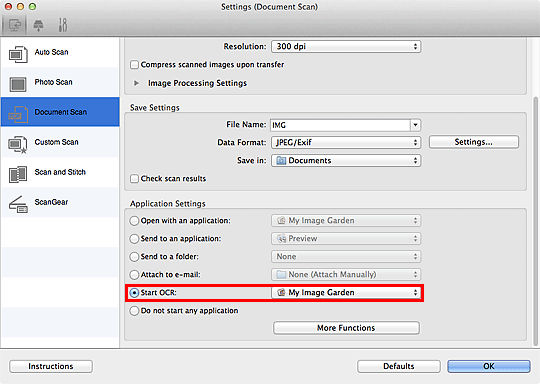The height and width of the screenshot is (384, 540).
Task: Select the Scan and Stitch sidebar icon
Action: click(x=18, y=174)
